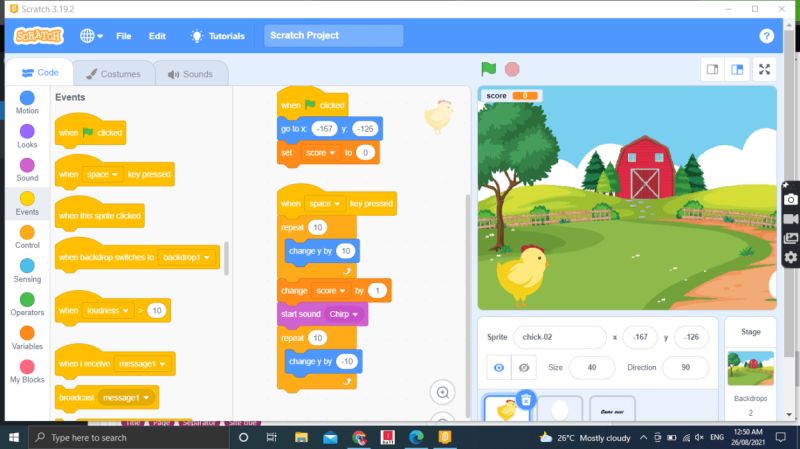Image resolution: width=800 pixels, height=449 pixels.
Task: Switch to the Code tab
Action: tap(40, 72)
